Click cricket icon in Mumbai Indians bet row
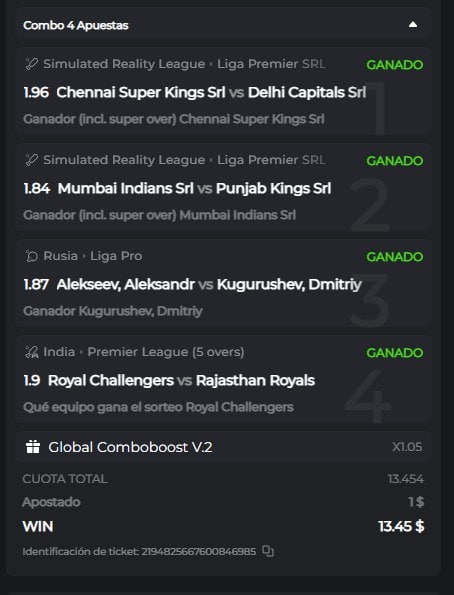 coord(32,160)
